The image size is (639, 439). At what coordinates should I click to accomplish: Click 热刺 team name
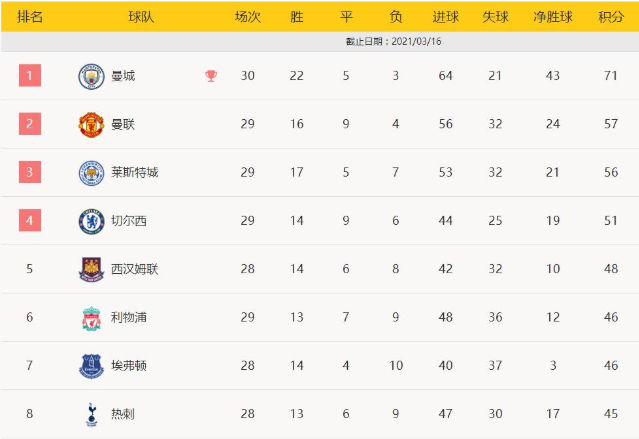click(123, 414)
